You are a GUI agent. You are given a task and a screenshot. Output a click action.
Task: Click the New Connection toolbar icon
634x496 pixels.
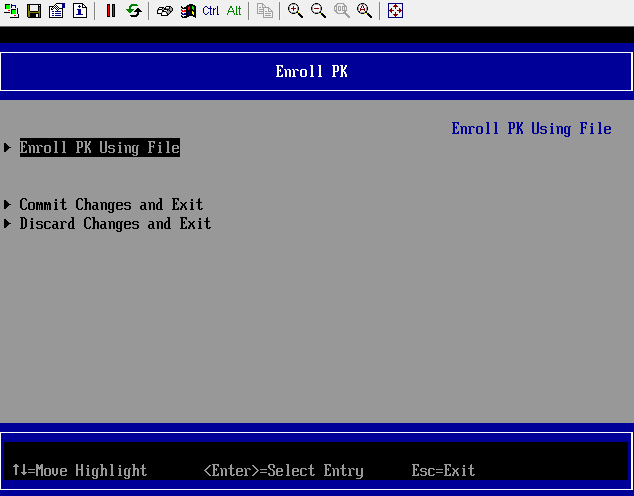pos(12,11)
